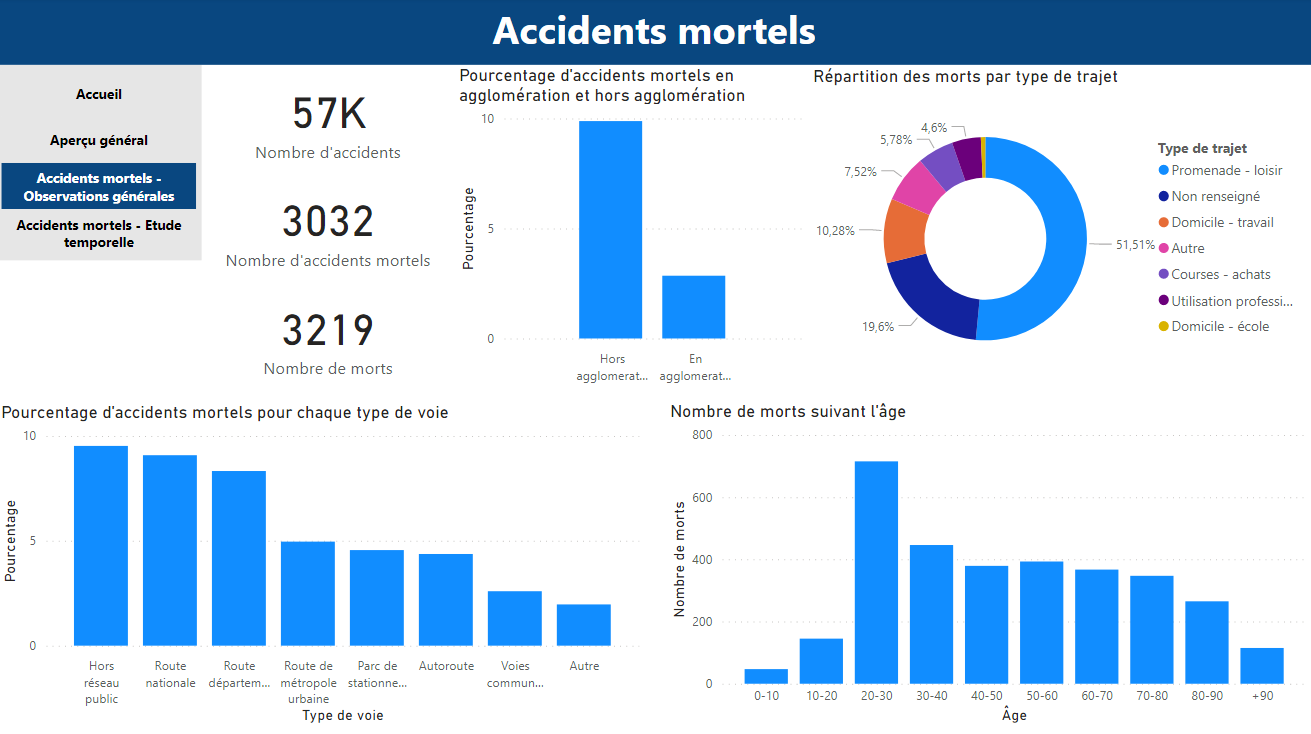Select the 10-20 age bar

point(821,662)
